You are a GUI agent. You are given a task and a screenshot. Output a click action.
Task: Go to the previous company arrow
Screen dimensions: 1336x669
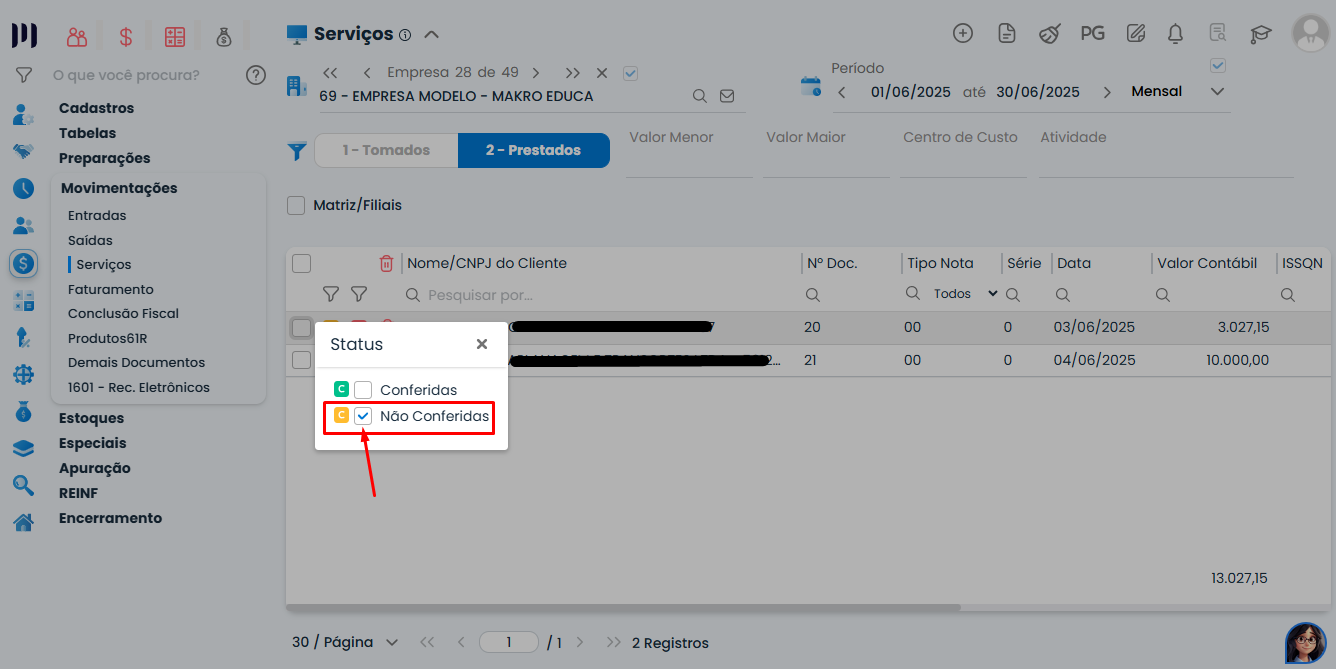[x=367, y=73]
